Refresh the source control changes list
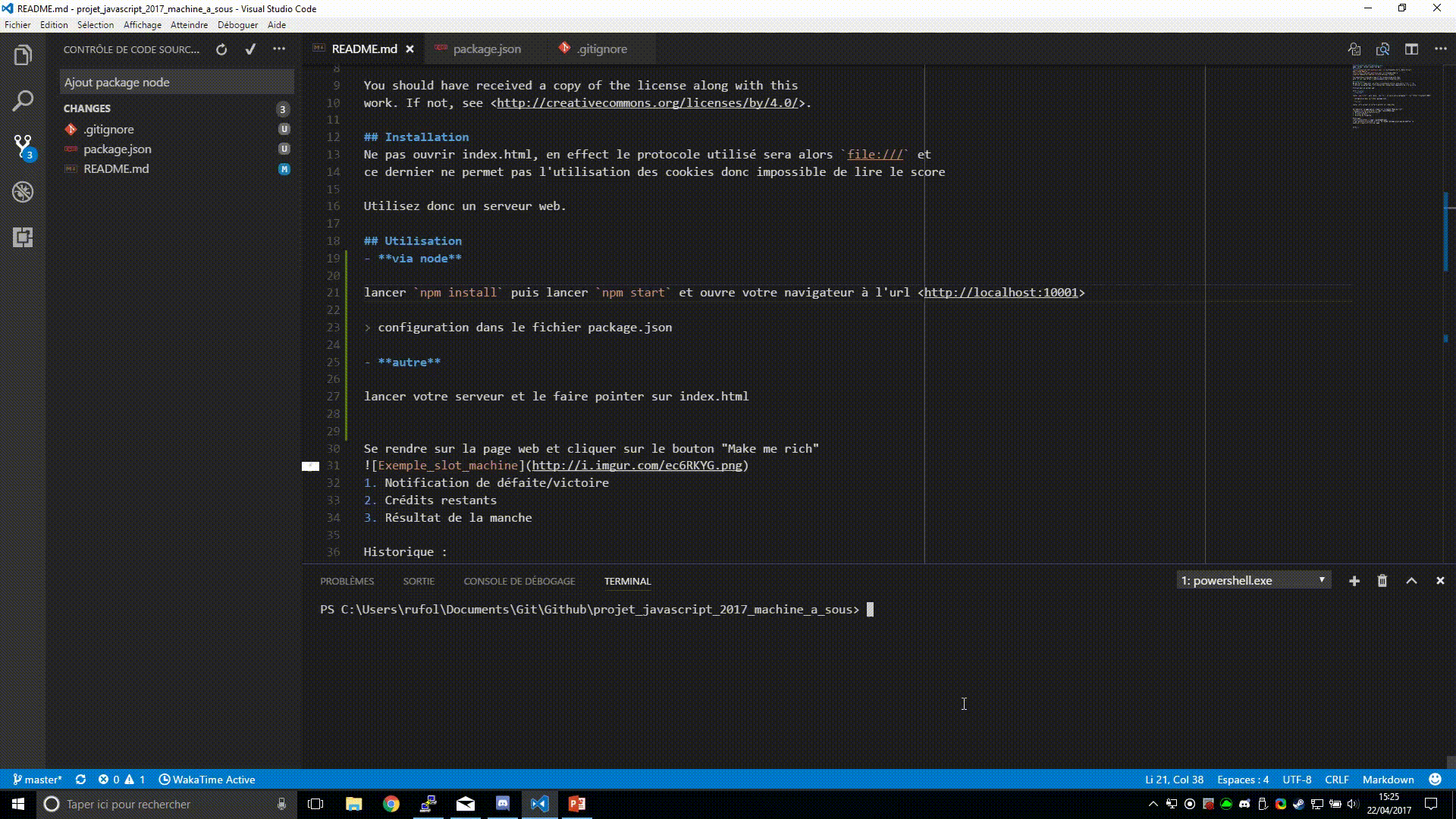 (x=221, y=49)
